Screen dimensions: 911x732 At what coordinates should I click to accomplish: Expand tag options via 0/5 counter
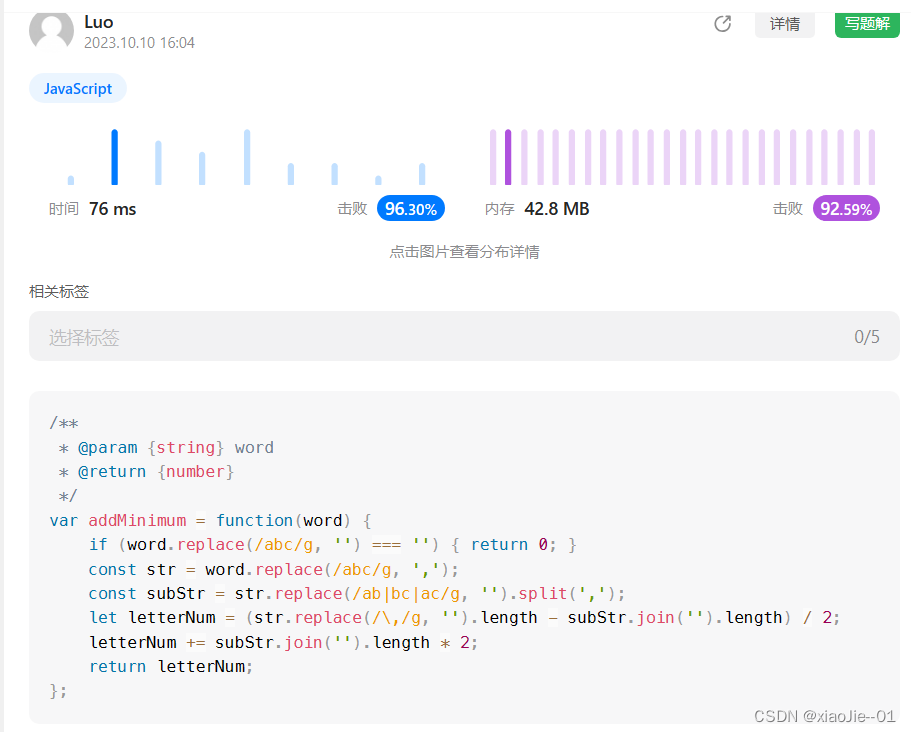867,336
